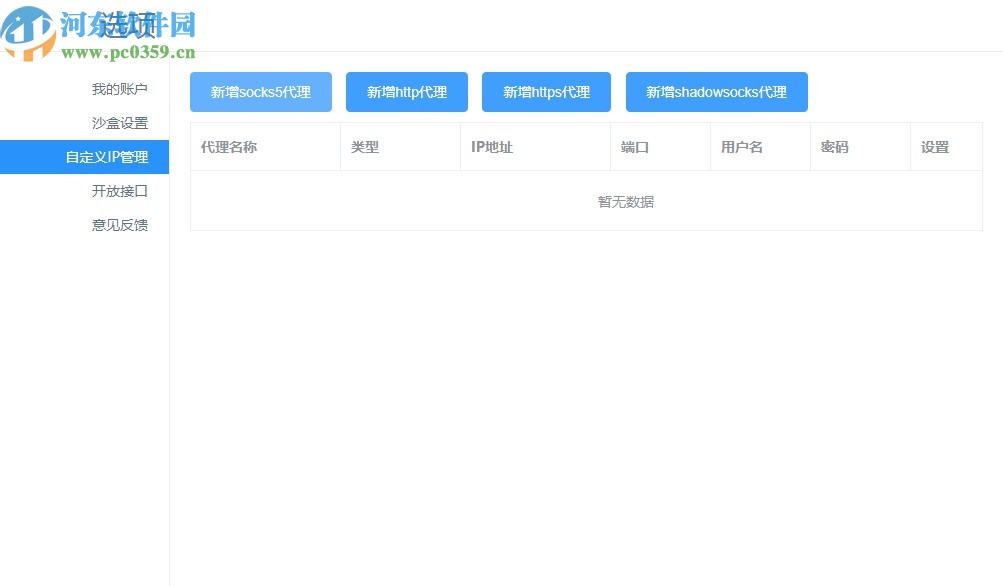Screen dimensions: 1003x586
Task: Click the 新增https代理 button
Action: coord(545,91)
